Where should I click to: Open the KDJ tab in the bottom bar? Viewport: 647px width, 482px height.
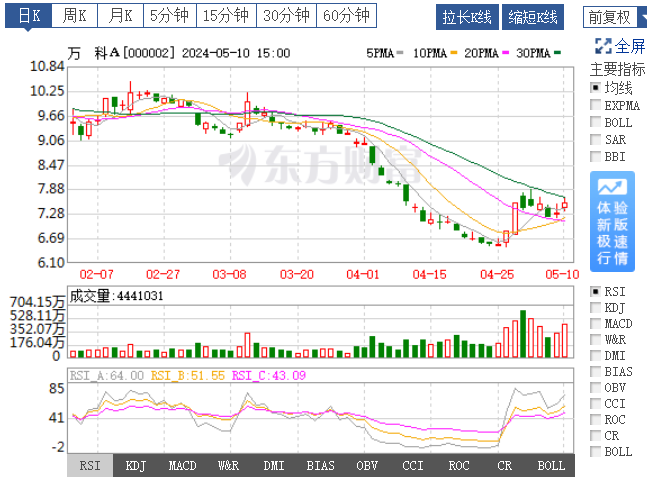[136, 465]
